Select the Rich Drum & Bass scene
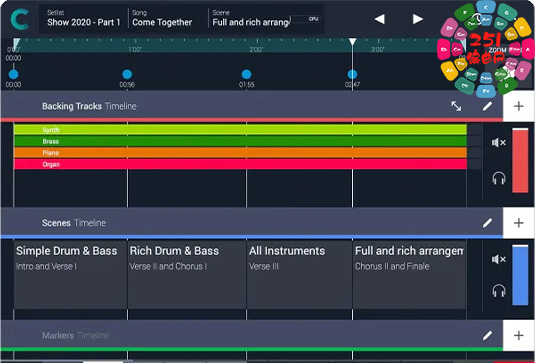Screen dimensions: 535x363 coord(187,275)
